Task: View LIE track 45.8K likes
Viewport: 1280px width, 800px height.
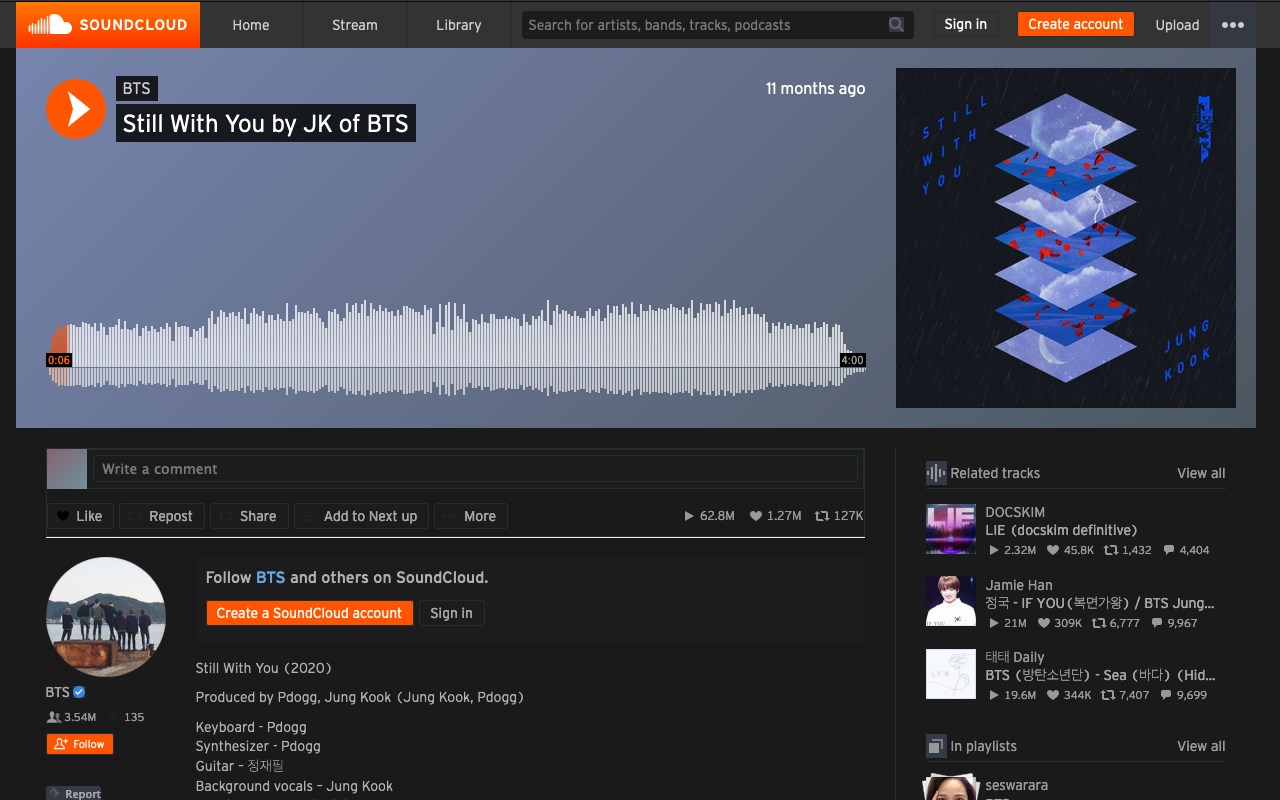Action: pyautogui.click(x=1070, y=550)
